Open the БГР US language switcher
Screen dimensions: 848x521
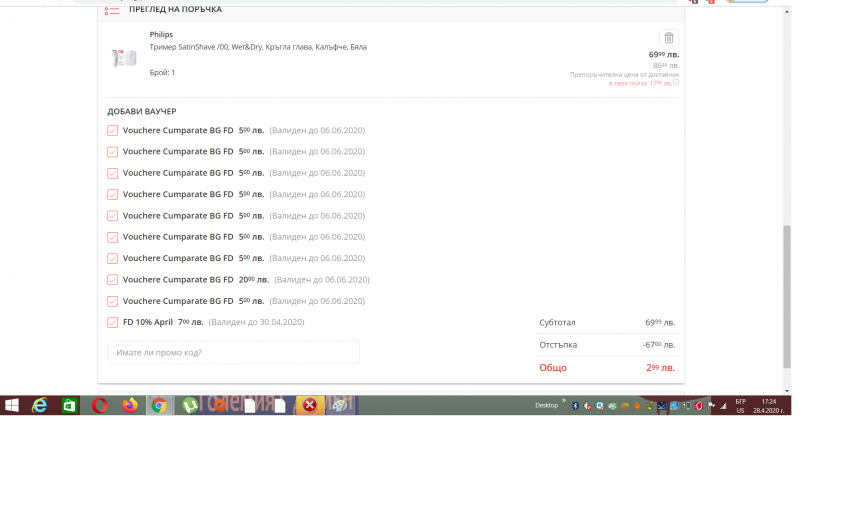740,406
